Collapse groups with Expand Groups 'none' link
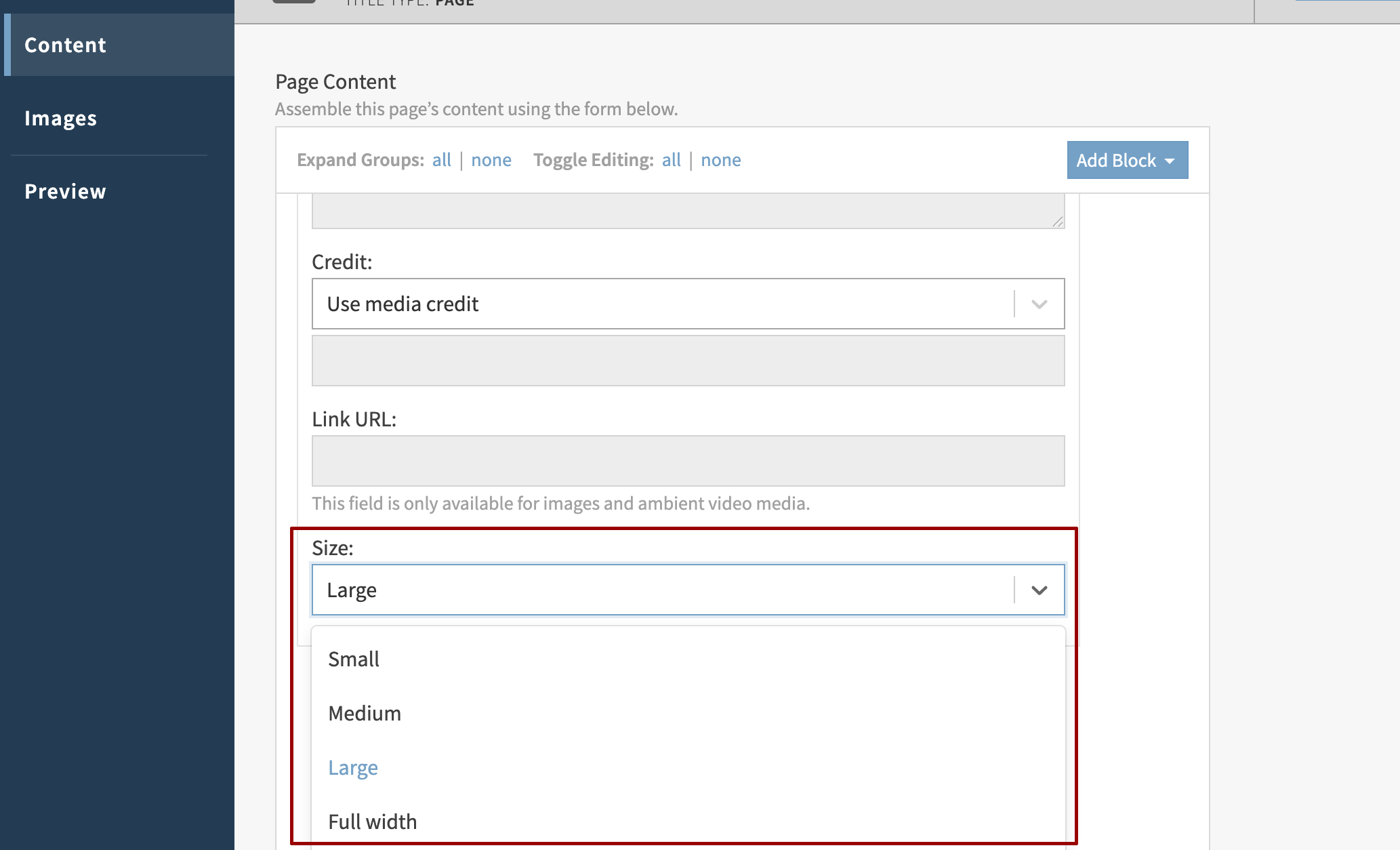The height and width of the screenshot is (850, 1400). pos(491,160)
